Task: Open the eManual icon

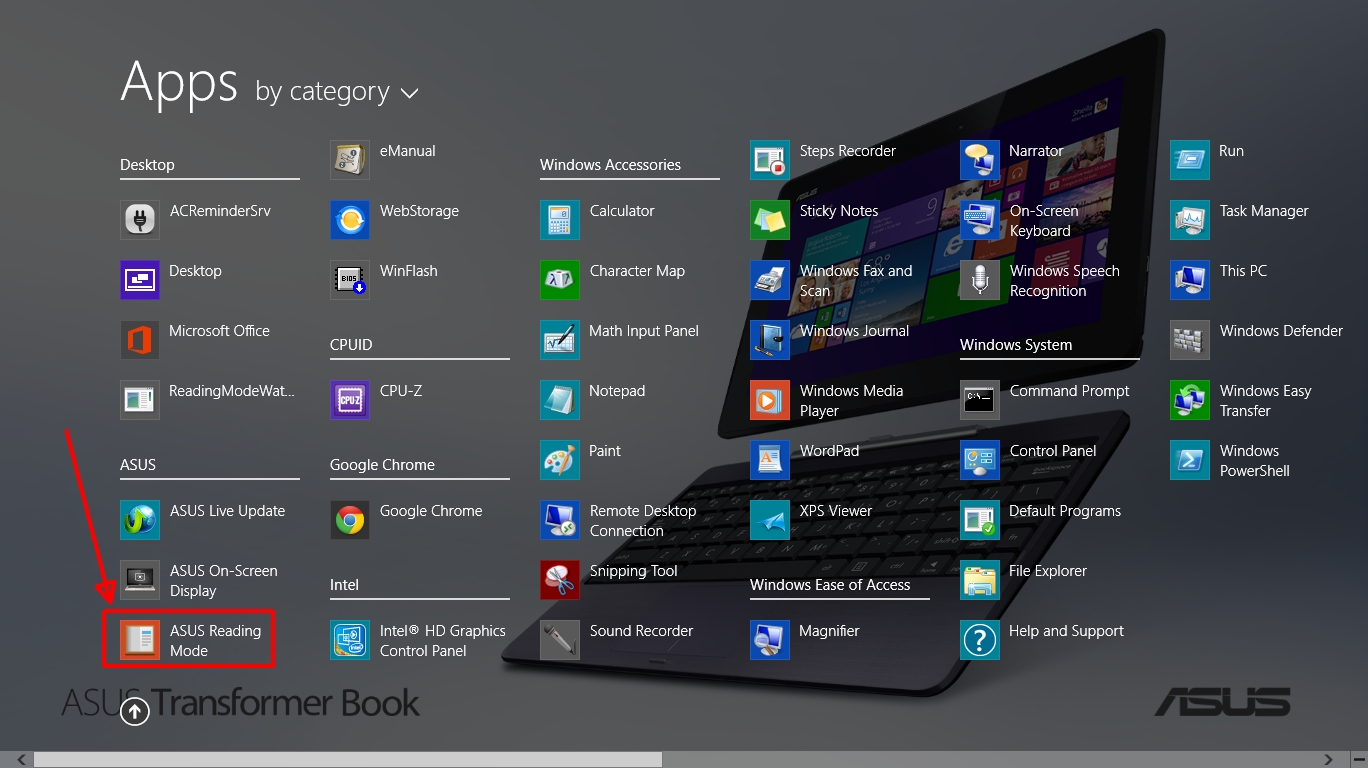Action: point(350,160)
